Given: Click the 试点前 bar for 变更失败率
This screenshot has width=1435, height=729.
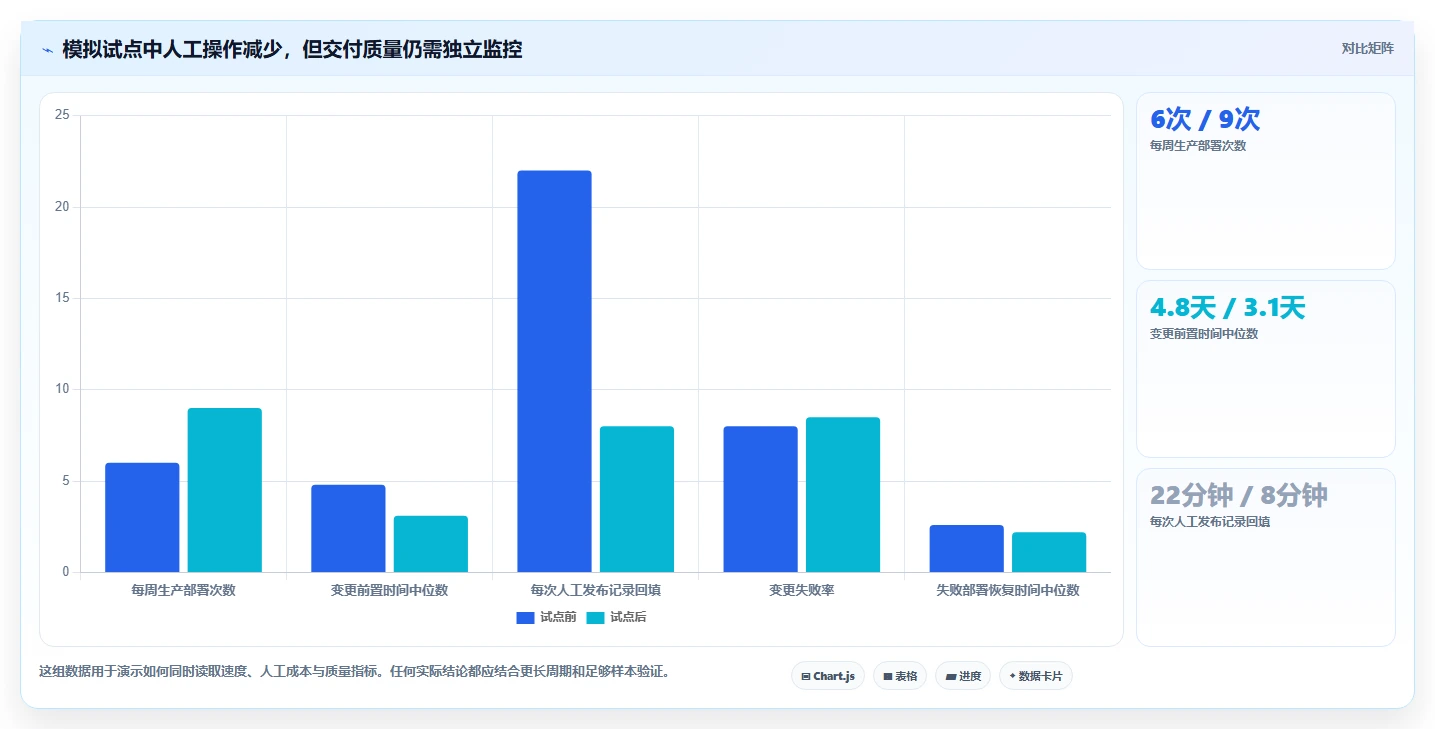Looking at the screenshot, I should [x=760, y=499].
